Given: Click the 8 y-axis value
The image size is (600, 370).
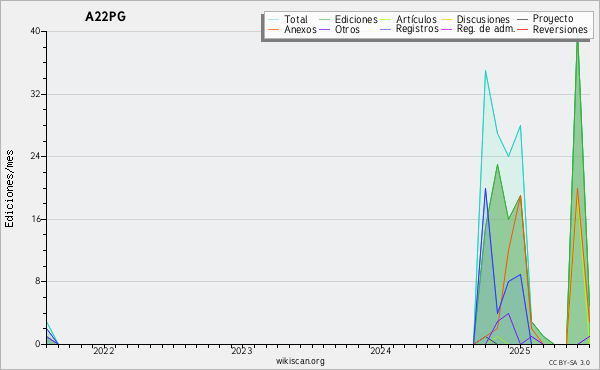Looking at the screenshot, I should coord(38,281).
